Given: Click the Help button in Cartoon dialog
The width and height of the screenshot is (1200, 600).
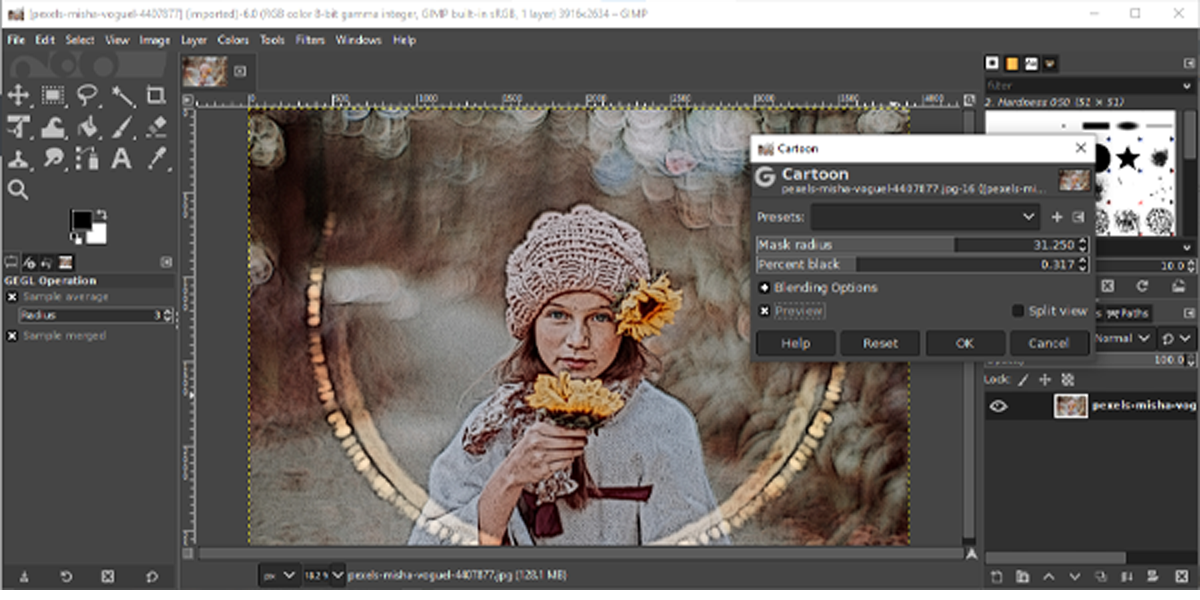Looking at the screenshot, I should click(796, 343).
